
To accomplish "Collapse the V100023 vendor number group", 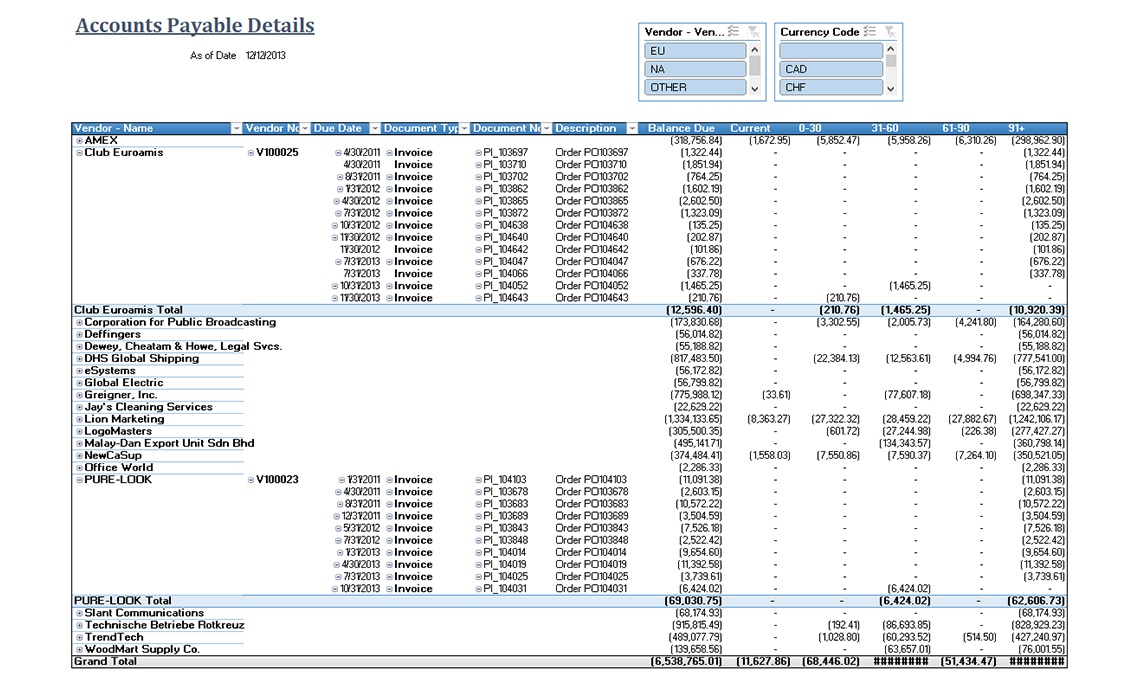I will point(251,480).
